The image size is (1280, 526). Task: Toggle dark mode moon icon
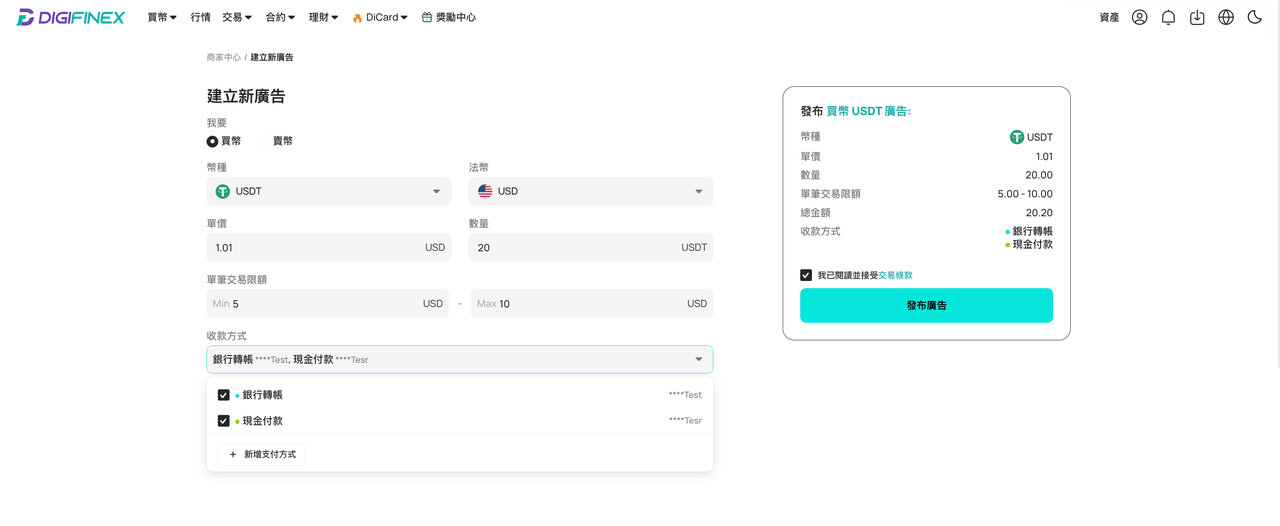click(1254, 17)
